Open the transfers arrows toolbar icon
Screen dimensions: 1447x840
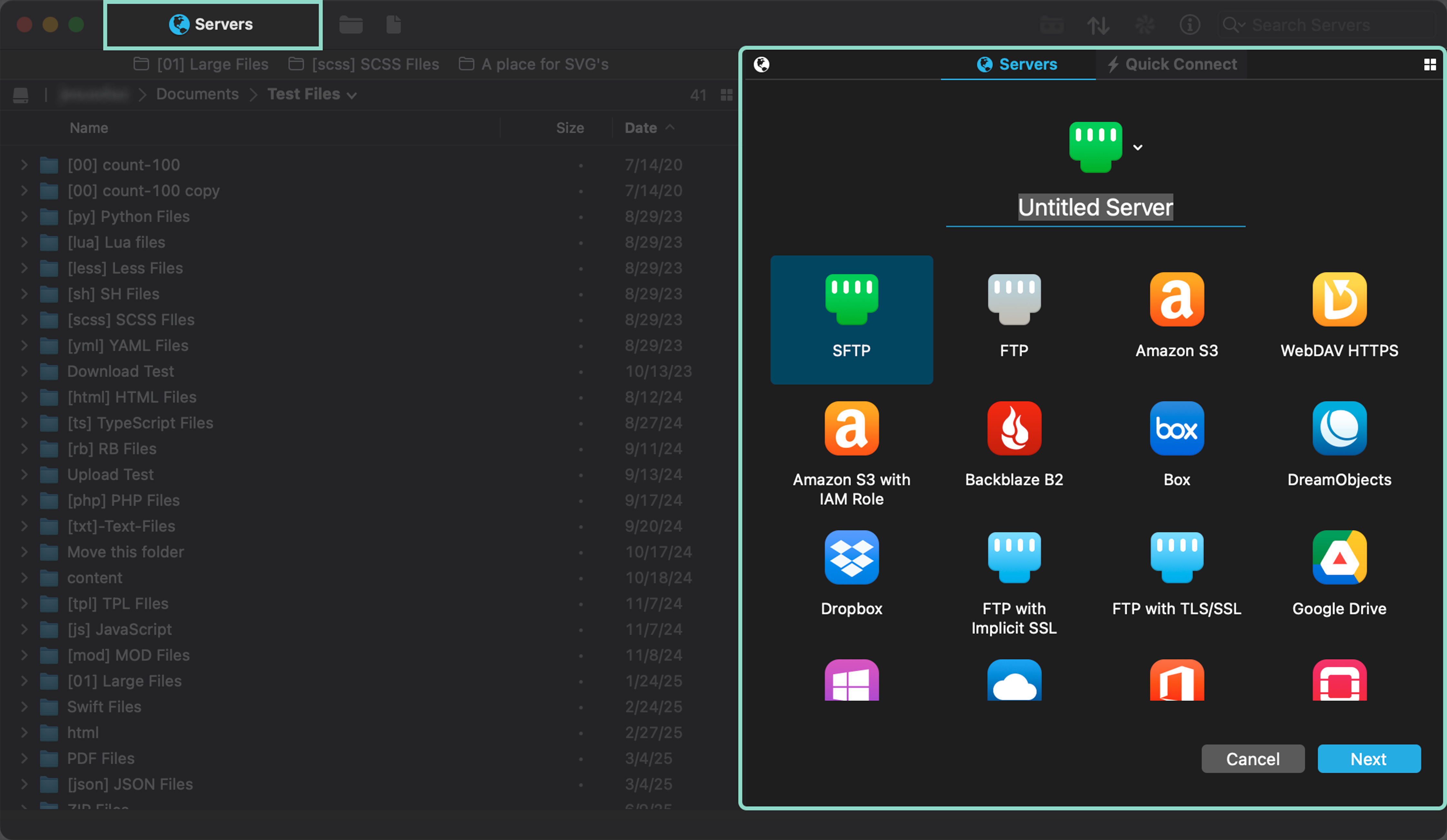click(x=1098, y=25)
